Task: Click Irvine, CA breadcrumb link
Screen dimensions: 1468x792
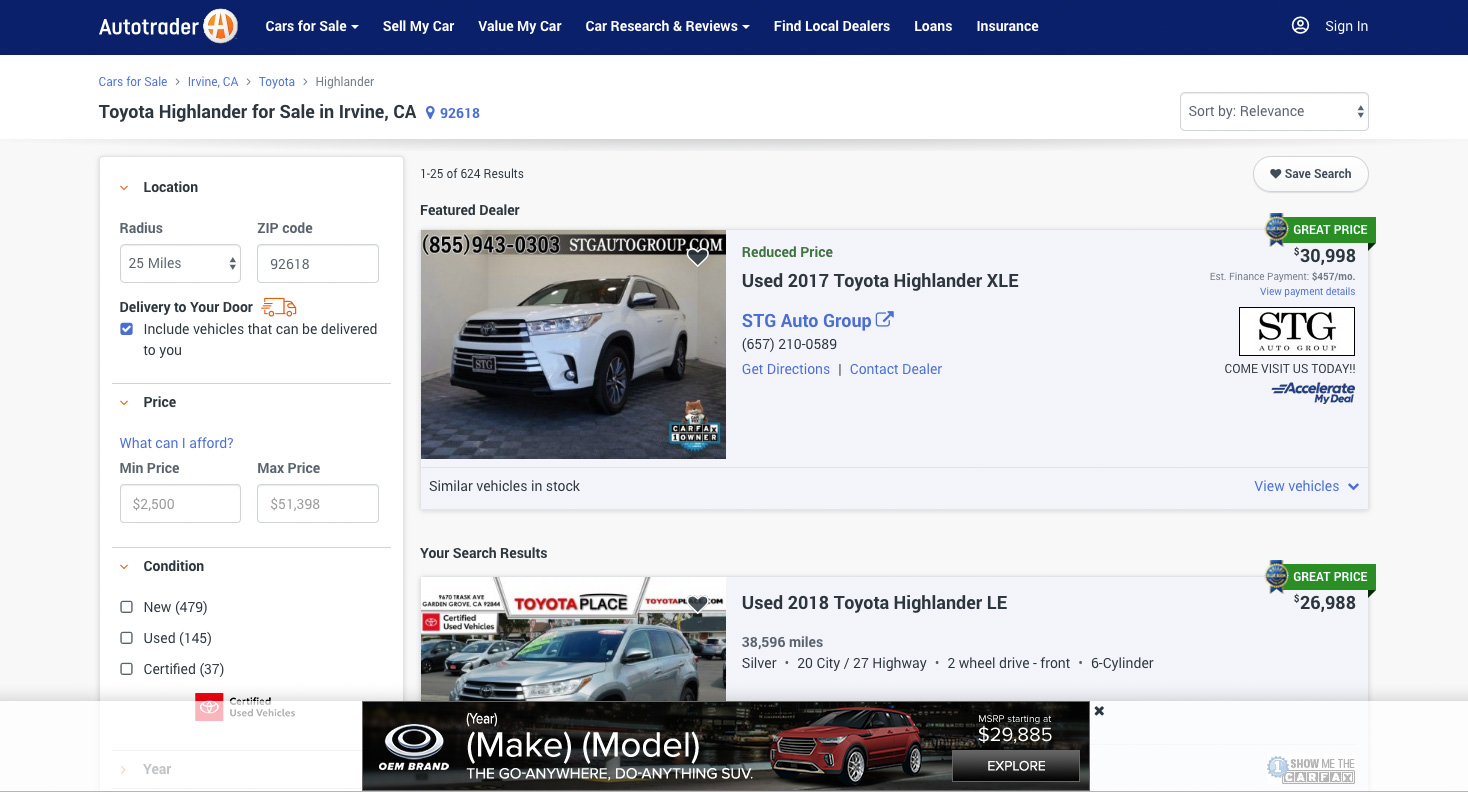Action: pos(213,82)
